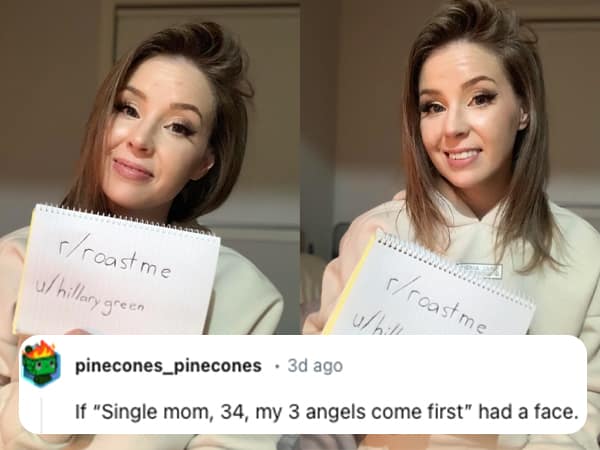Open the pinecones_pinecones snoo avatar
This screenshot has width=600, height=450.
coord(41,364)
